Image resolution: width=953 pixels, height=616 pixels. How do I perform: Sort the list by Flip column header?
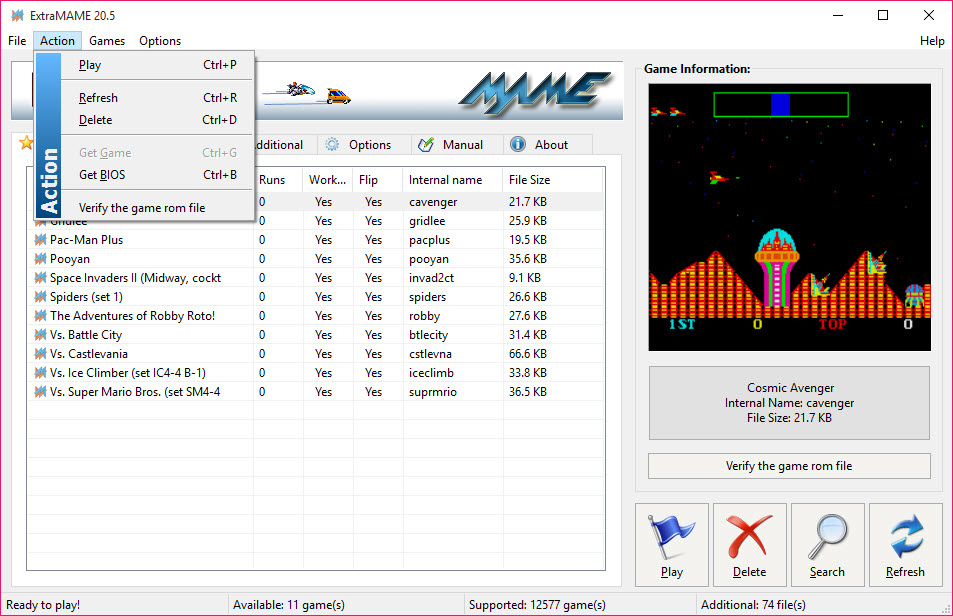pos(377,180)
